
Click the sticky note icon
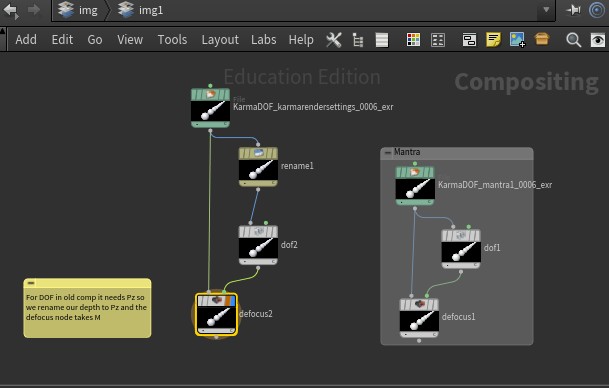coord(493,40)
